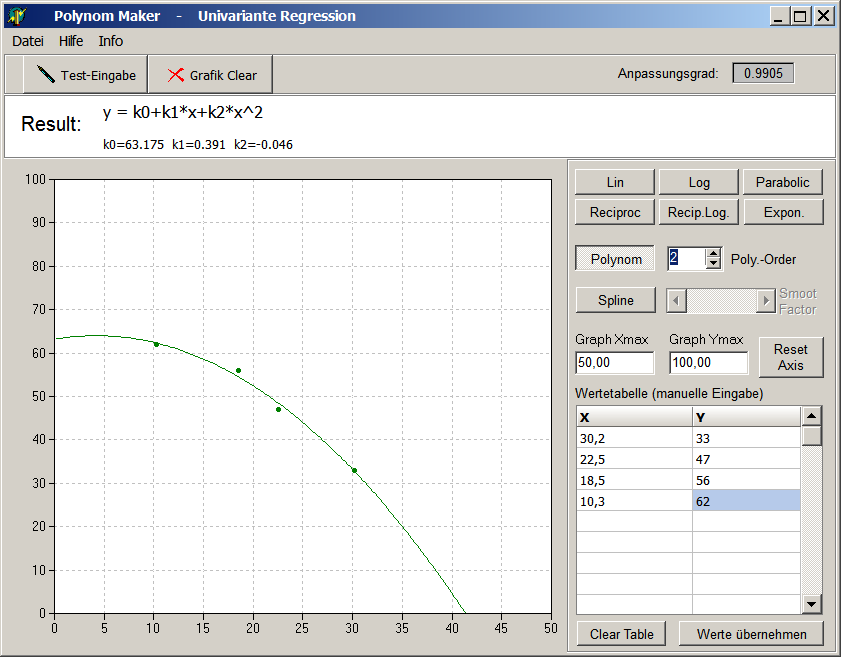Image resolution: width=841 pixels, height=657 pixels.
Task: Select the Log regression button
Action: pyautogui.click(x=699, y=182)
